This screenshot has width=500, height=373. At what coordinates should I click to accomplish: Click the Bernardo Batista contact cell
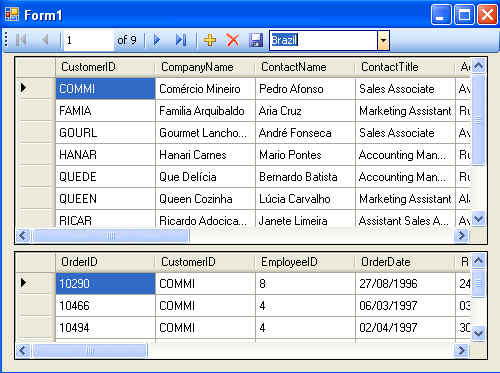click(x=305, y=177)
